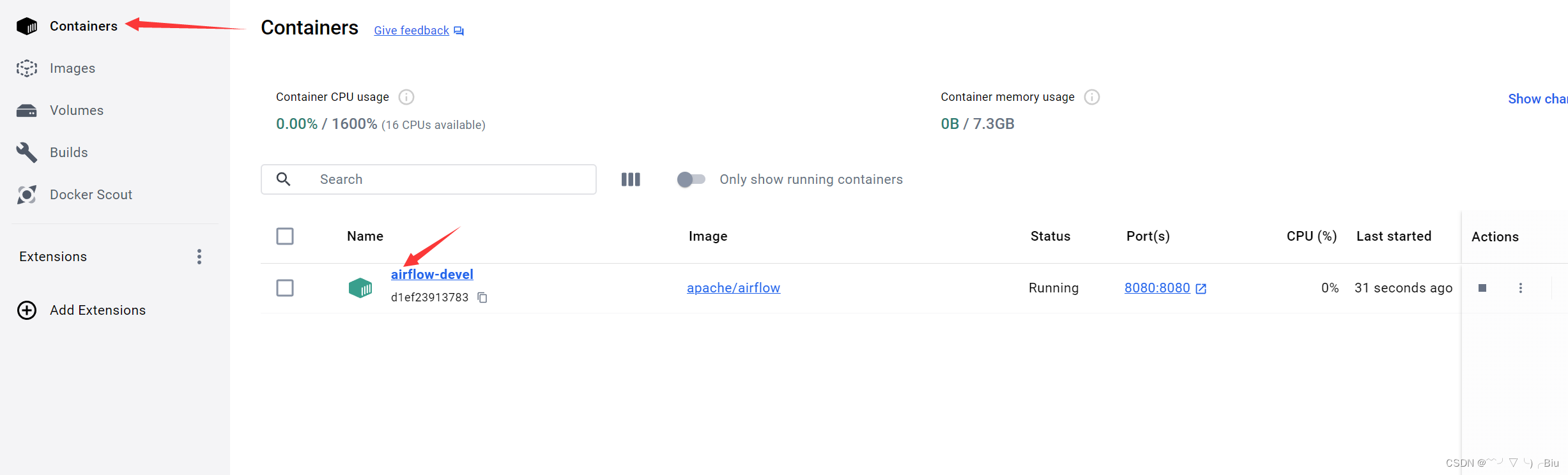Stop the airflow-devel container
The width and height of the screenshot is (1568, 475).
point(1482,288)
